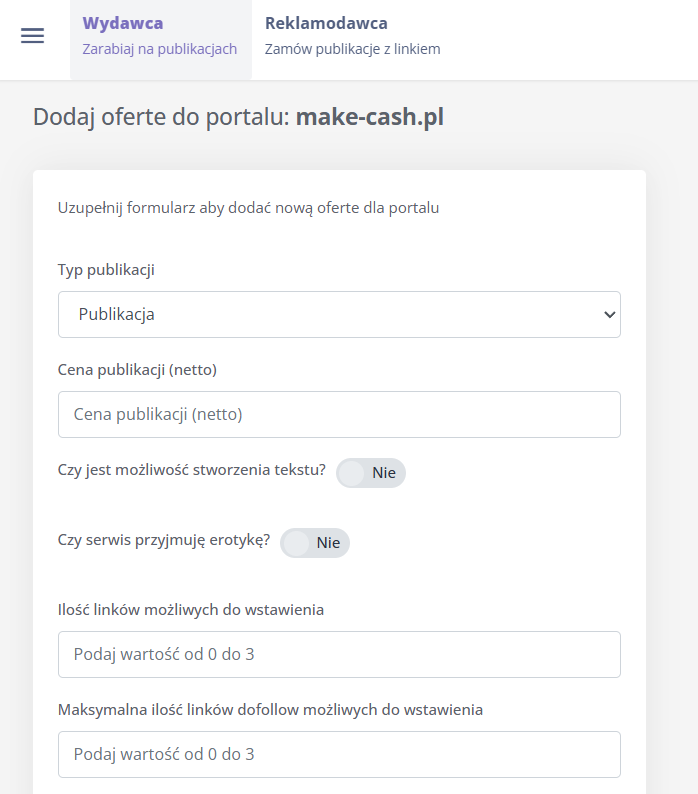
Task: Click the 'Czy serwis przyjmuję erotykę?' label
Action: point(164,540)
